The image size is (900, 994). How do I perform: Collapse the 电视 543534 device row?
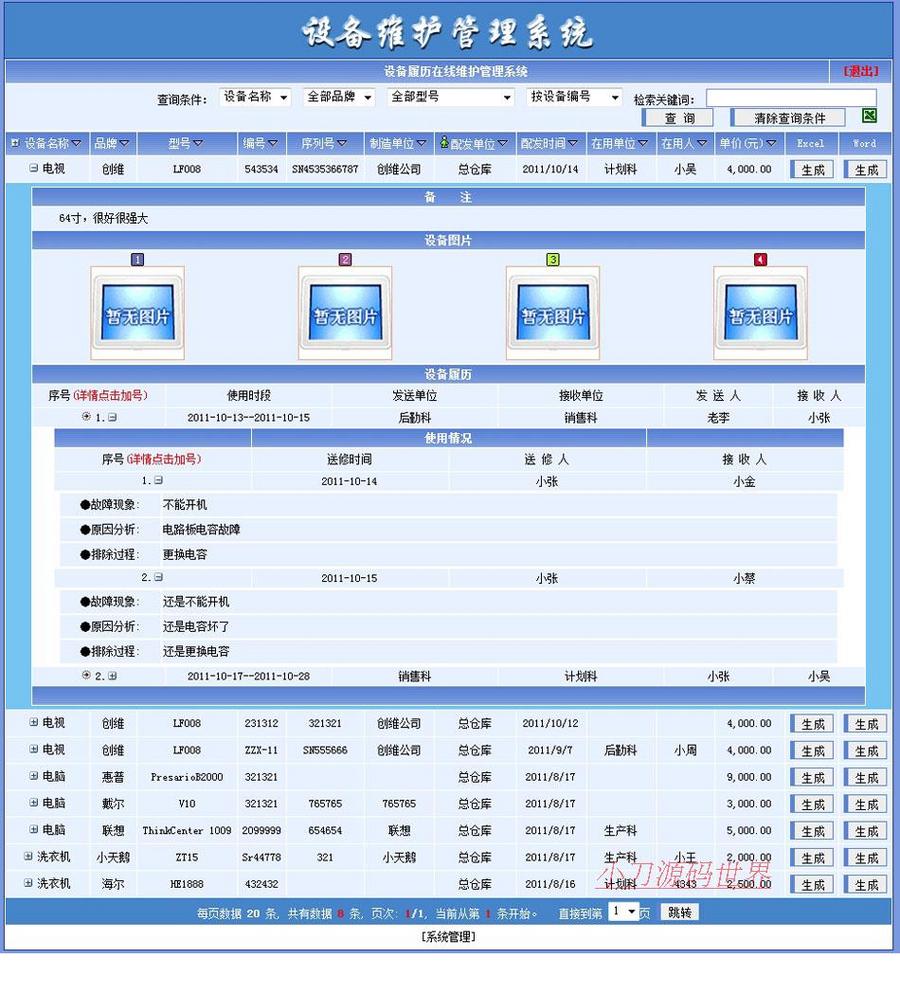click(33, 169)
